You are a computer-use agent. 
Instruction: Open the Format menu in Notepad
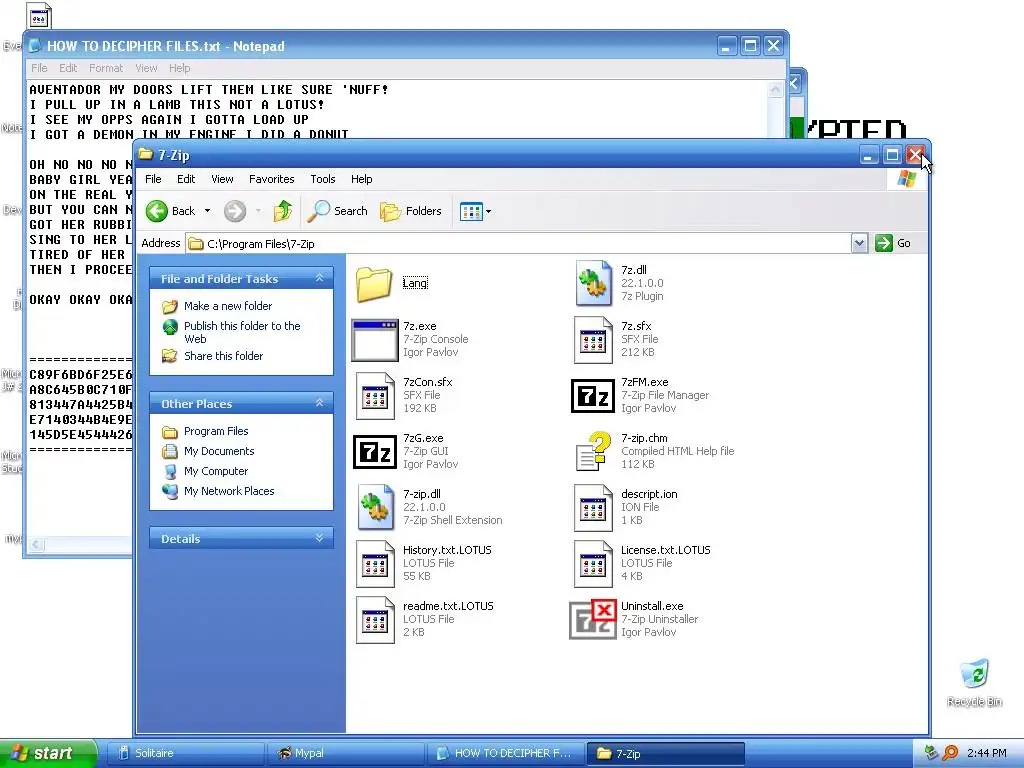point(106,68)
